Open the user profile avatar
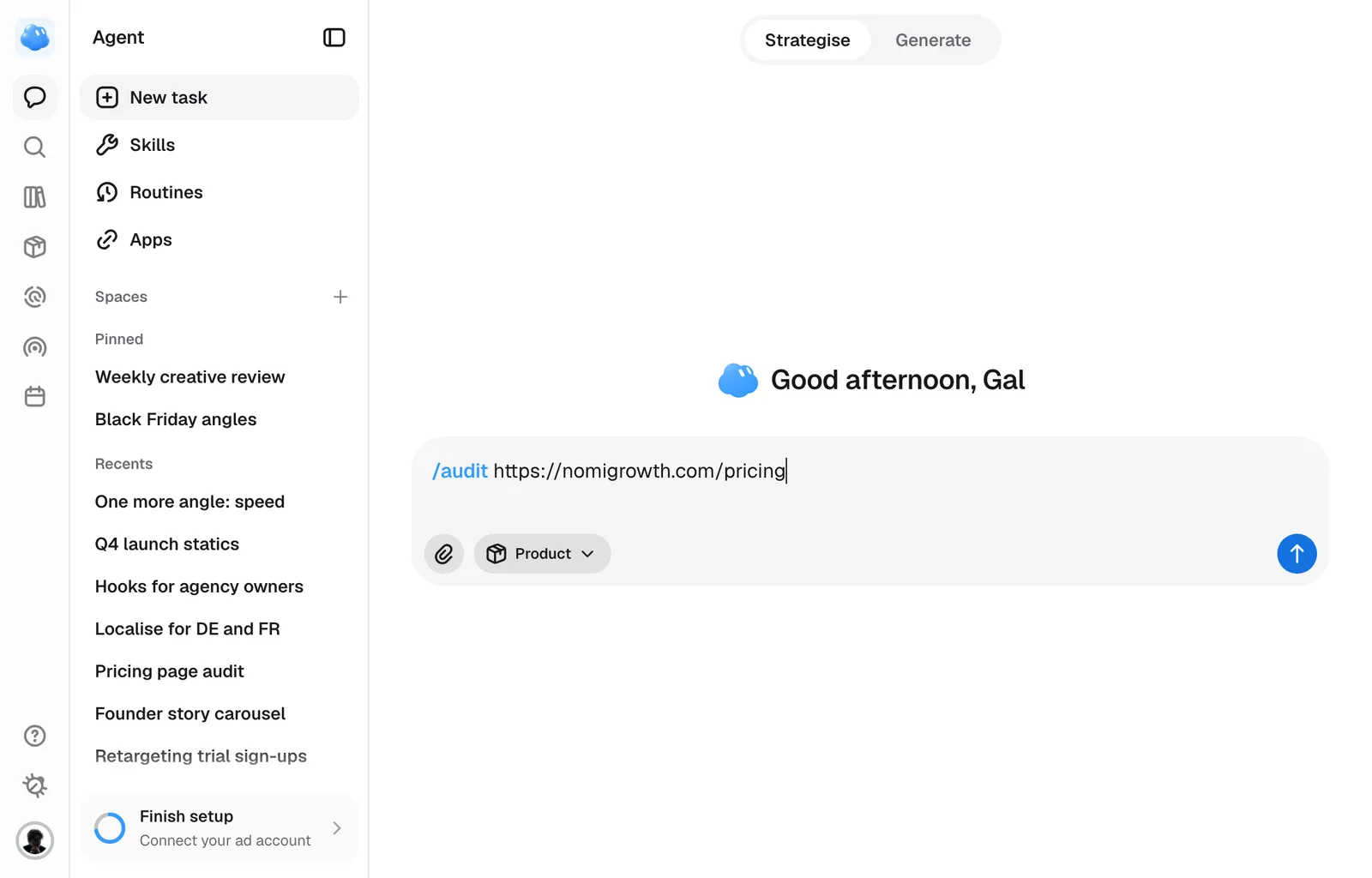The height and width of the screenshot is (878, 1372). (x=35, y=840)
